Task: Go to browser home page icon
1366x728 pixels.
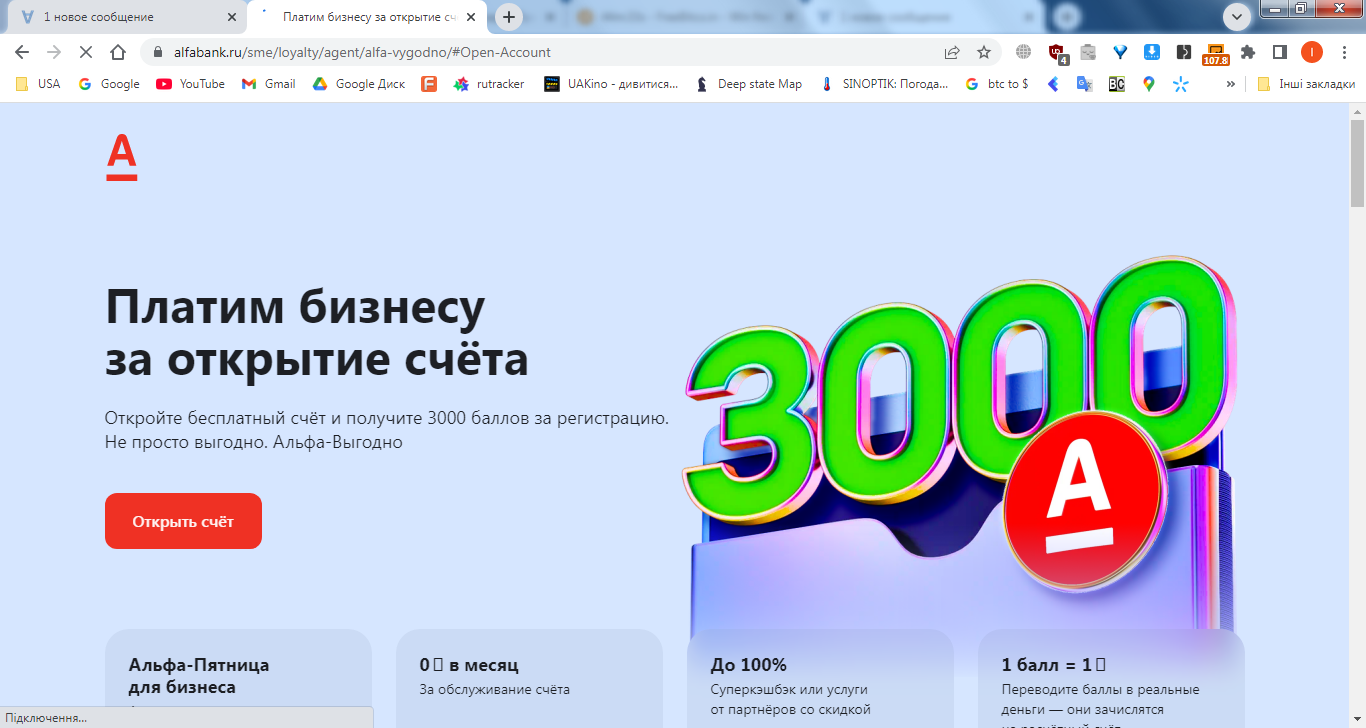Action: (118, 52)
